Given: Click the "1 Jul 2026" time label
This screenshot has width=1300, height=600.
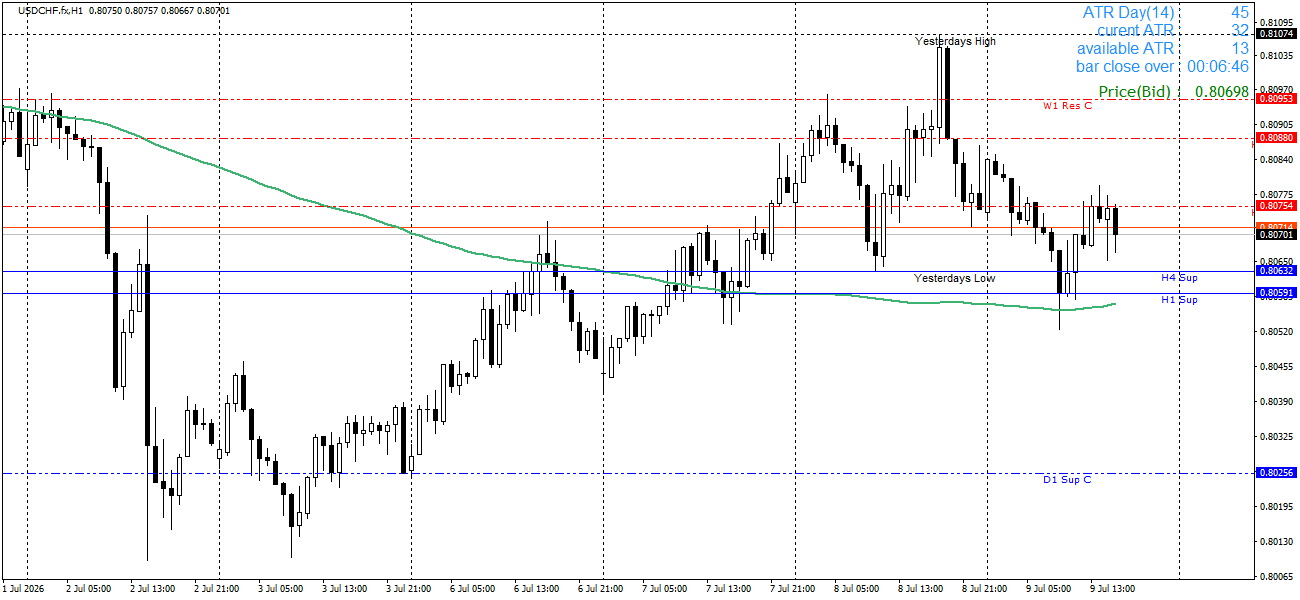Looking at the screenshot, I should pos(24,589).
